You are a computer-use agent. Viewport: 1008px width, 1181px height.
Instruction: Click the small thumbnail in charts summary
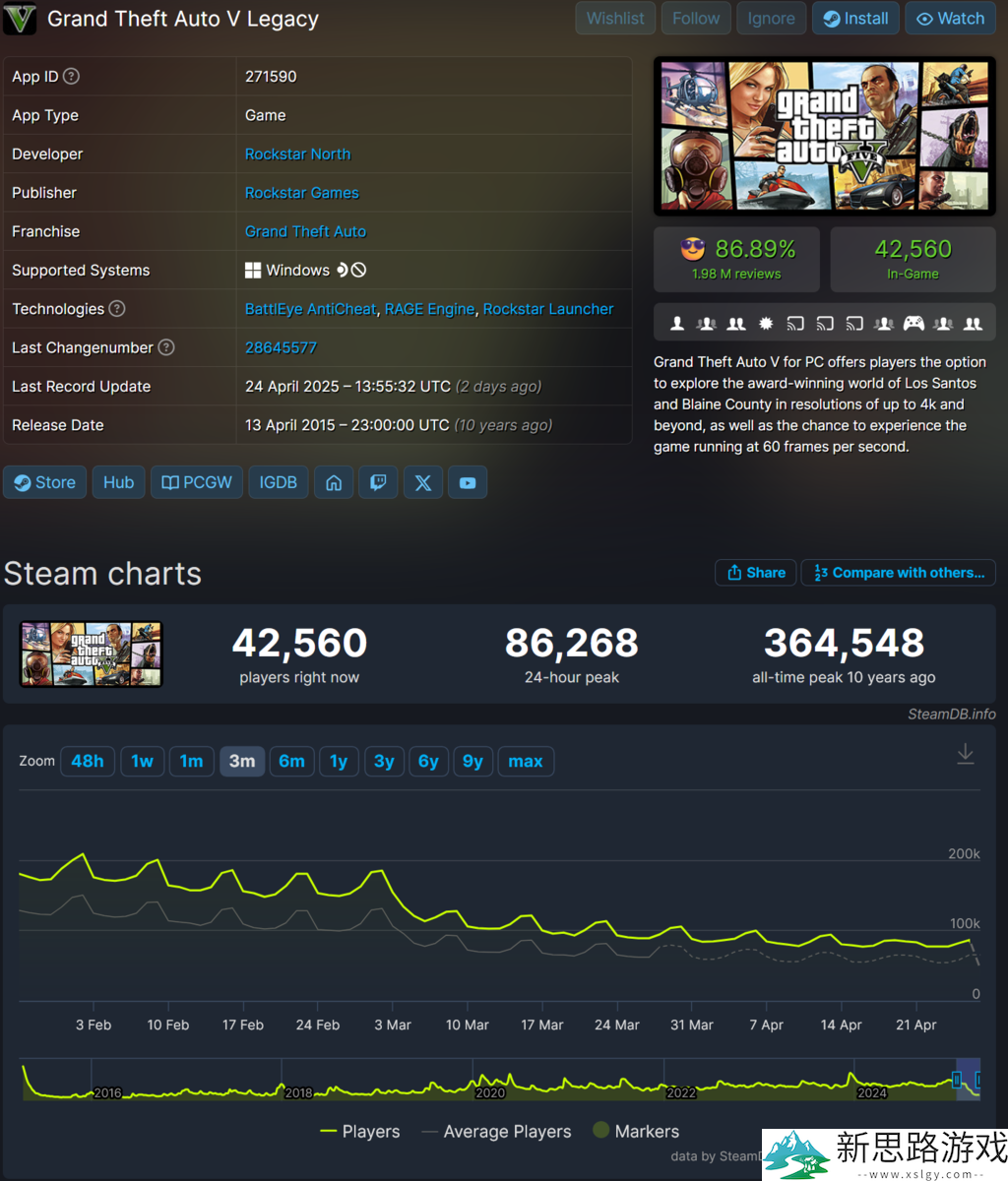point(91,653)
